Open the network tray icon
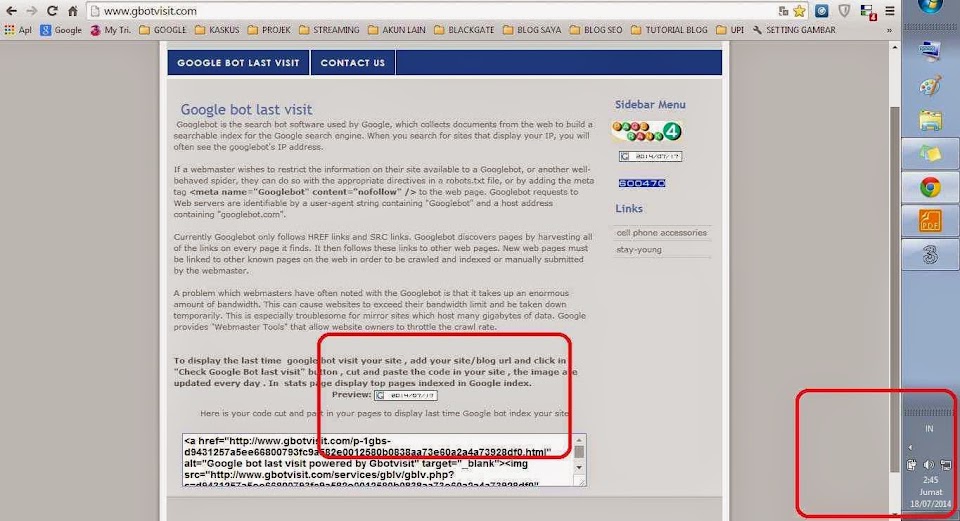Screen dimensions: 960x521 tap(946, 465)
